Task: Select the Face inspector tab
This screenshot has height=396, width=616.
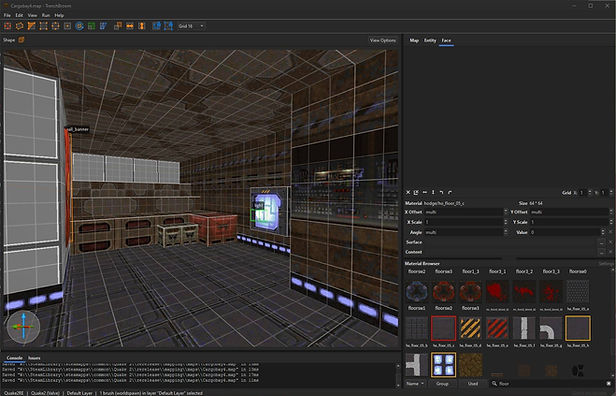Action: point(446,40)
